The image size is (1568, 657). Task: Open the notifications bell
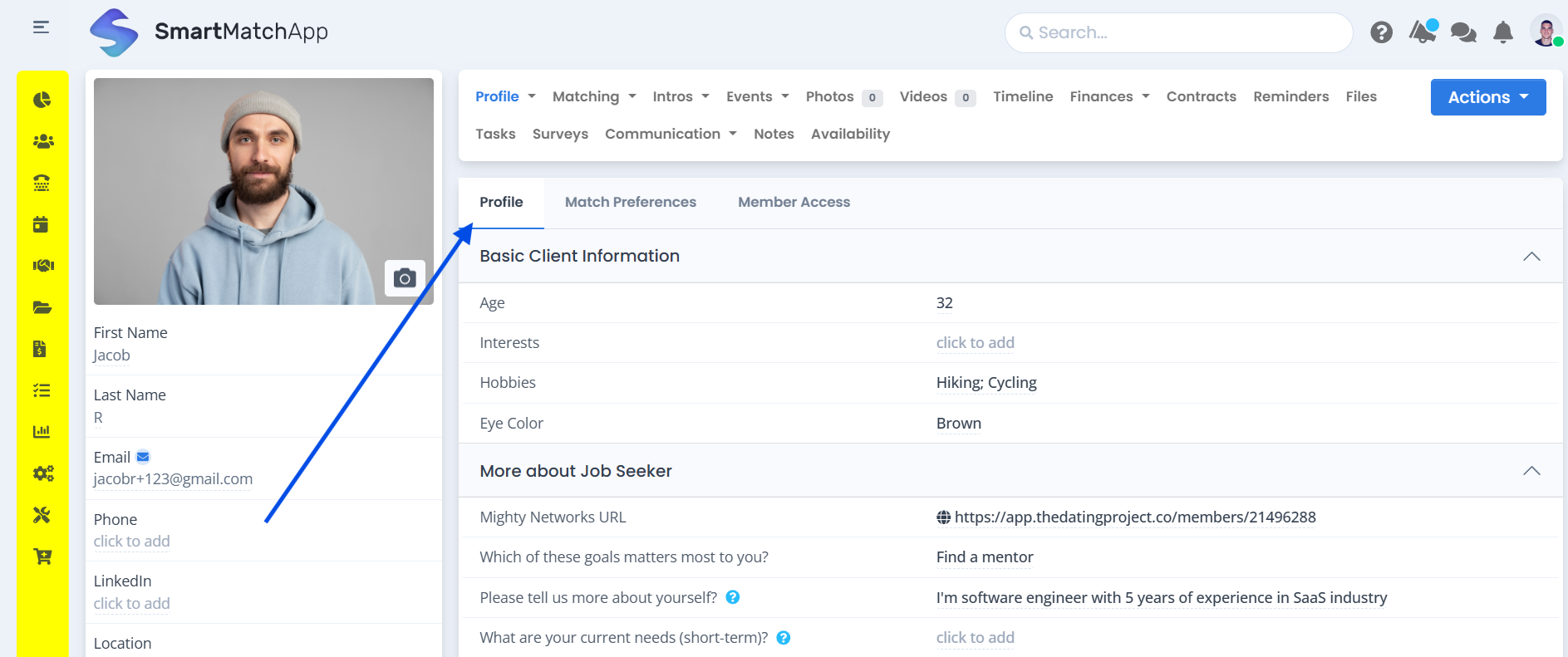1503,32
